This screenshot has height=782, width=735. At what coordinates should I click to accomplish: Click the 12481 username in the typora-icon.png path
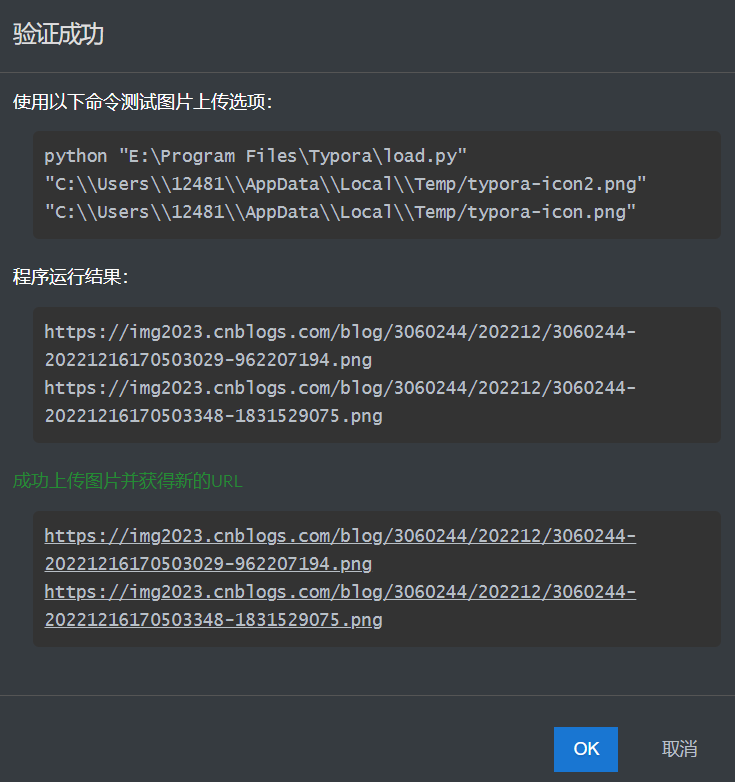200,212
